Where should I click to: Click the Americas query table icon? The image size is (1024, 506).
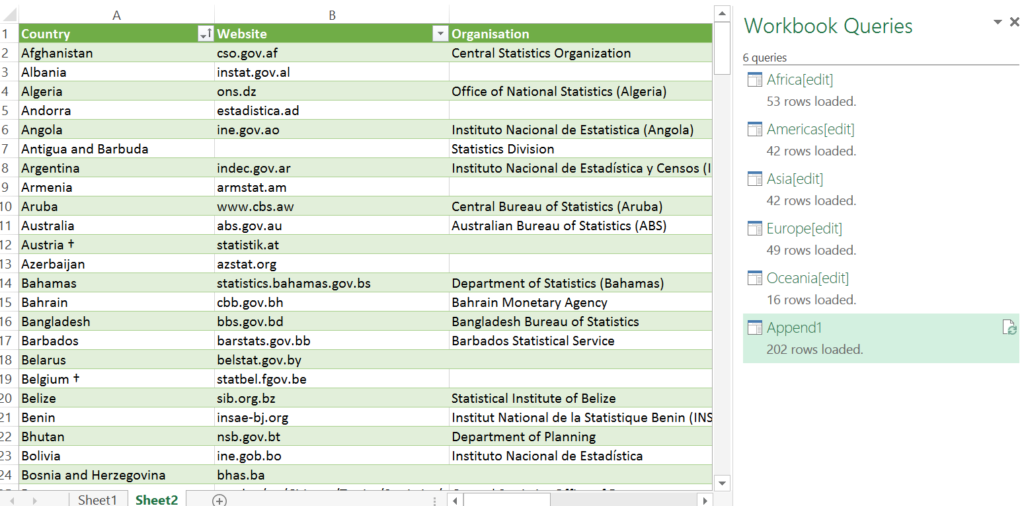click(755, 129)
